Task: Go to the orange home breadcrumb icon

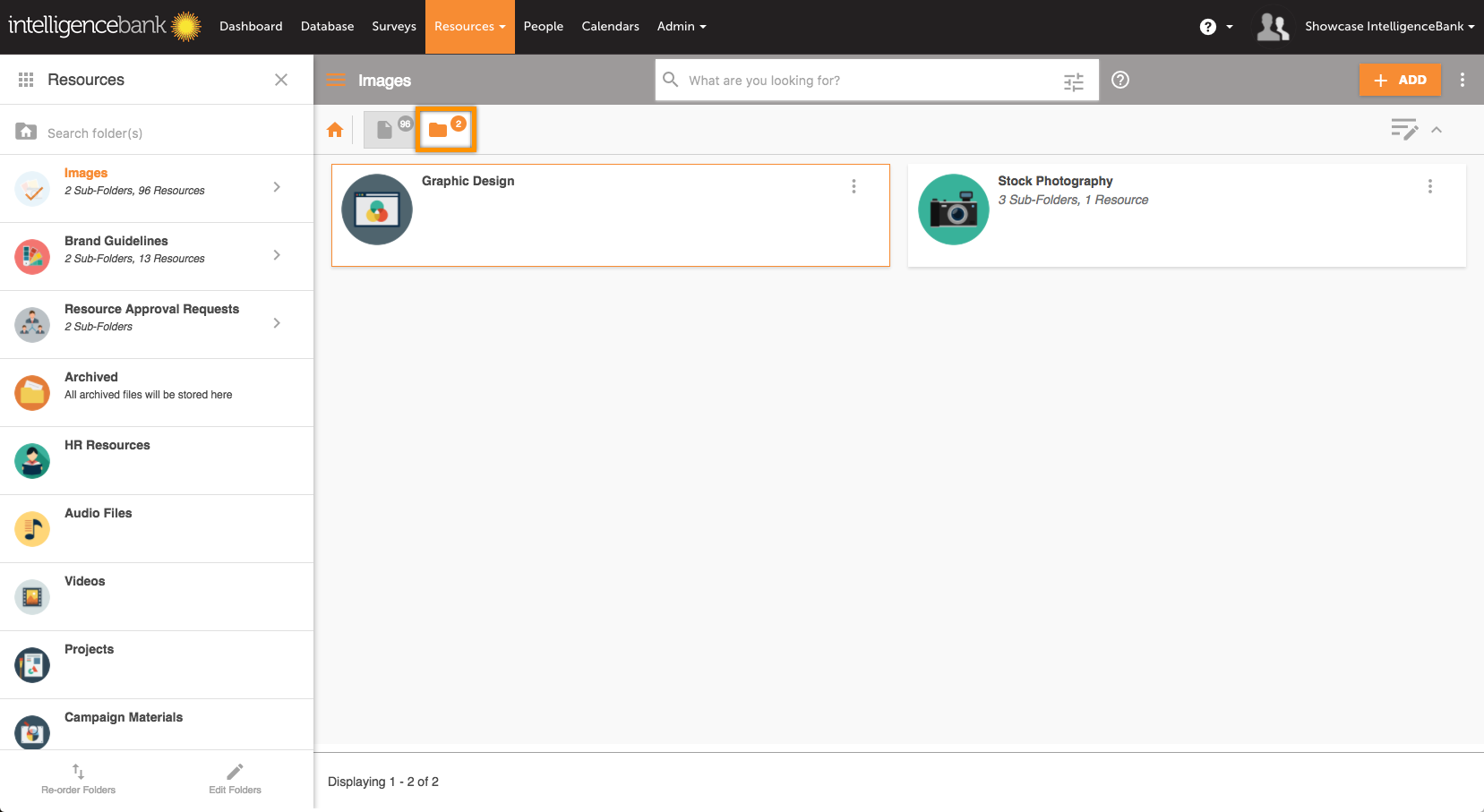Action: pyautogui.click(x=335, y=130)
